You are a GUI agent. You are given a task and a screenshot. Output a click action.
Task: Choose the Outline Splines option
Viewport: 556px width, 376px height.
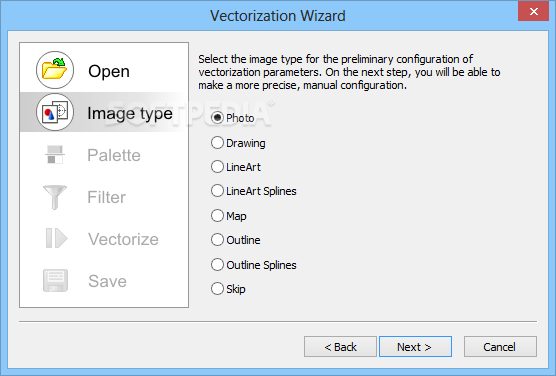217,265
